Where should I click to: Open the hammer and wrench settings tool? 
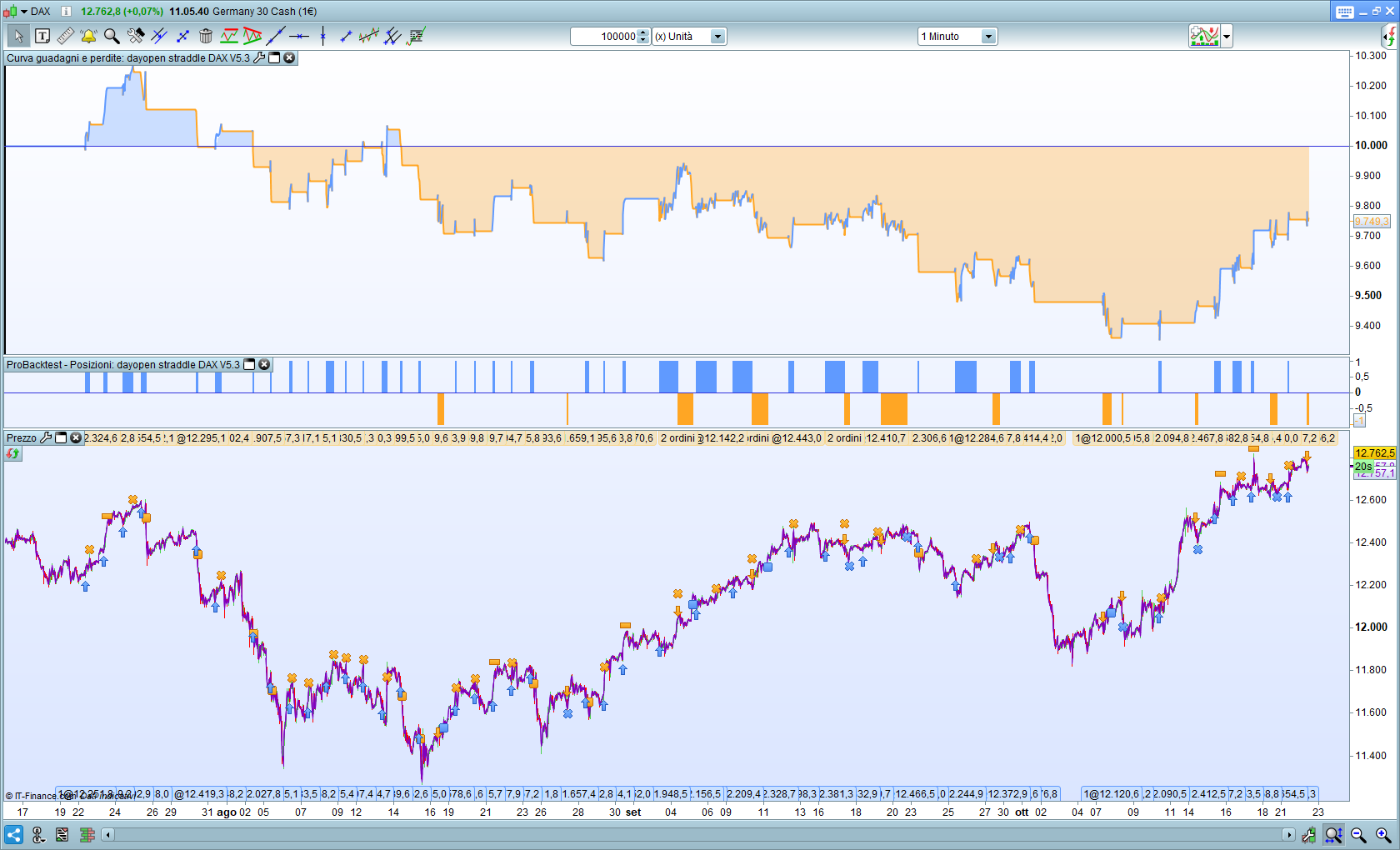point(135,36)
